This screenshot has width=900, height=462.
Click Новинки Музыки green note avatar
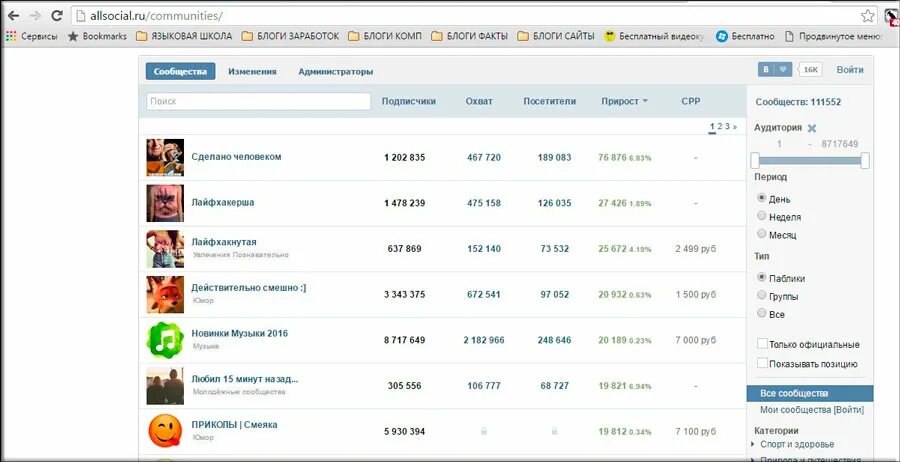pos(165,340)
